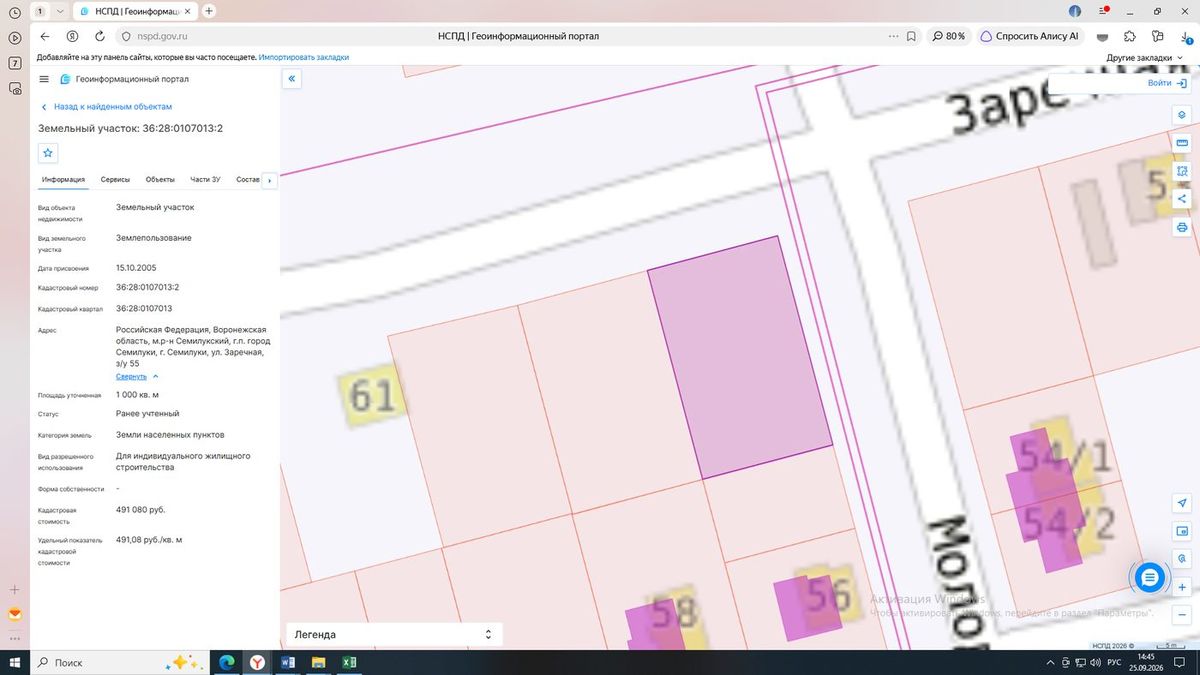Open the tab list dropdown chevron

(x=60, y=11)
